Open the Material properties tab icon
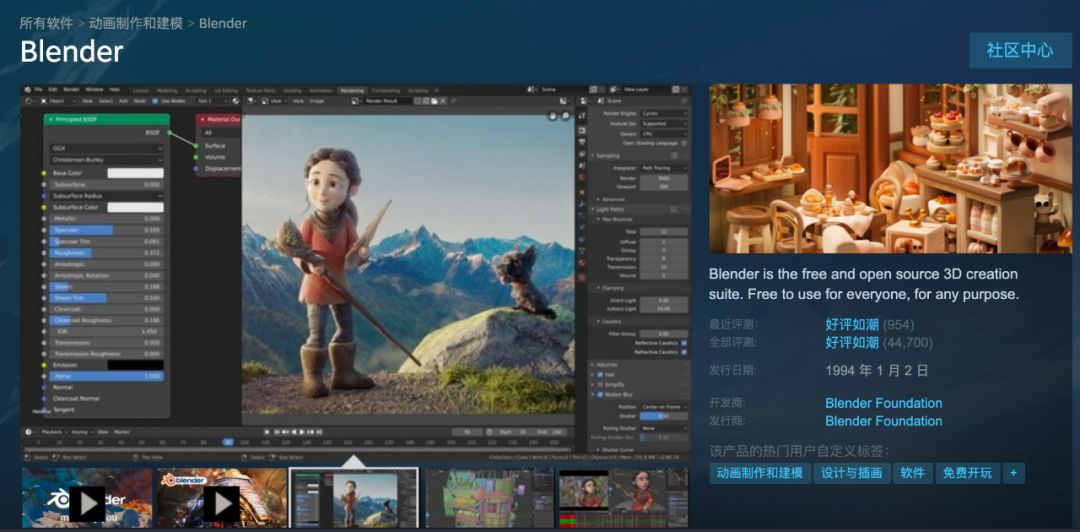This screenshot has width=1080, height=532. pyautogui.click(x=582, y=262)
